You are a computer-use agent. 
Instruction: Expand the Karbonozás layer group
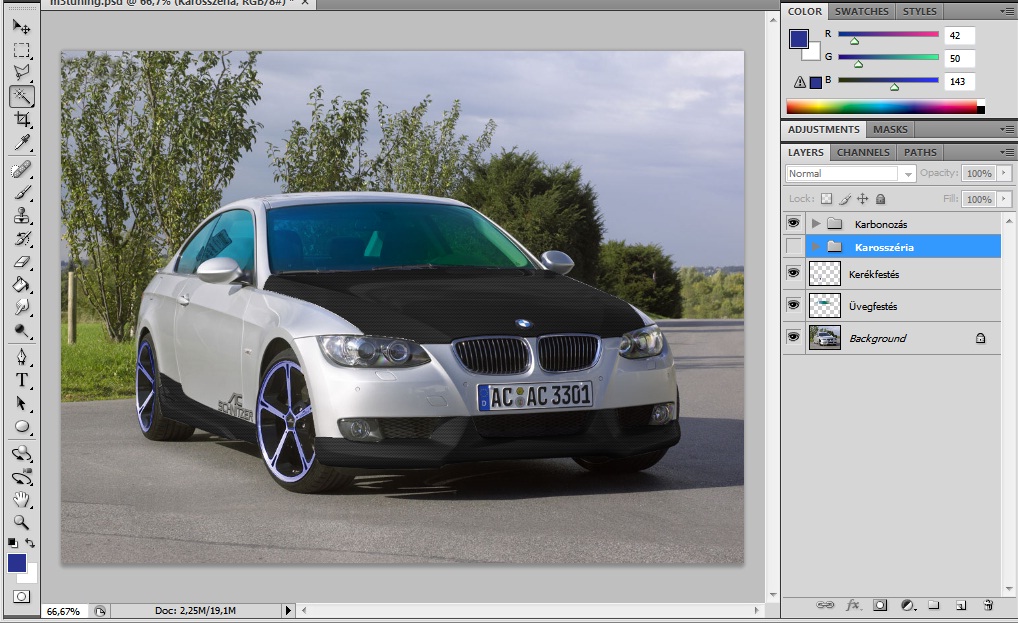click(816, 223)
